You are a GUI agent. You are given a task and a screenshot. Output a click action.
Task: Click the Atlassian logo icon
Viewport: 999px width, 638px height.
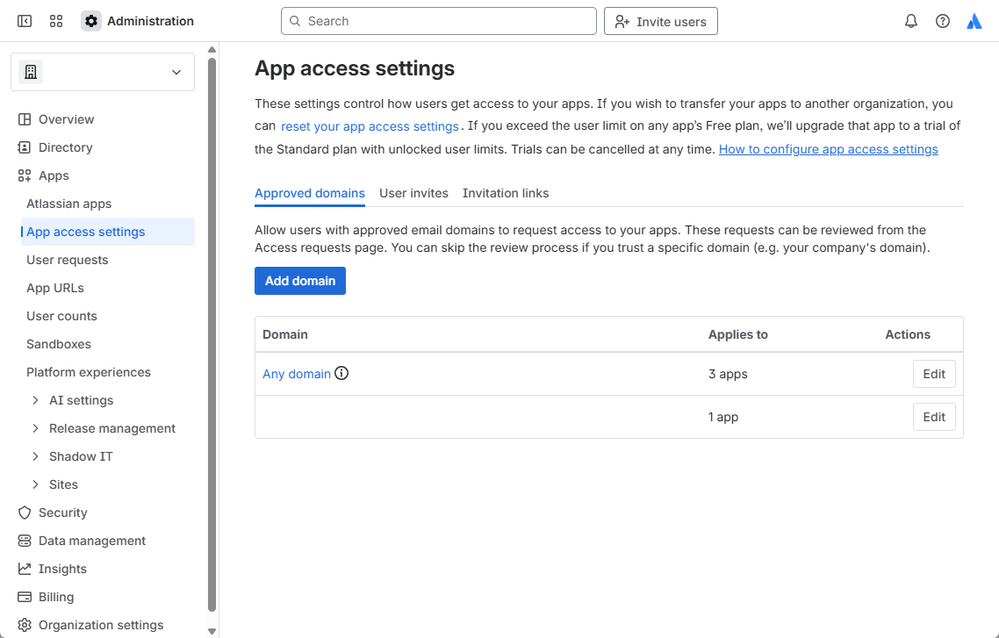click(x=975, y=21)
